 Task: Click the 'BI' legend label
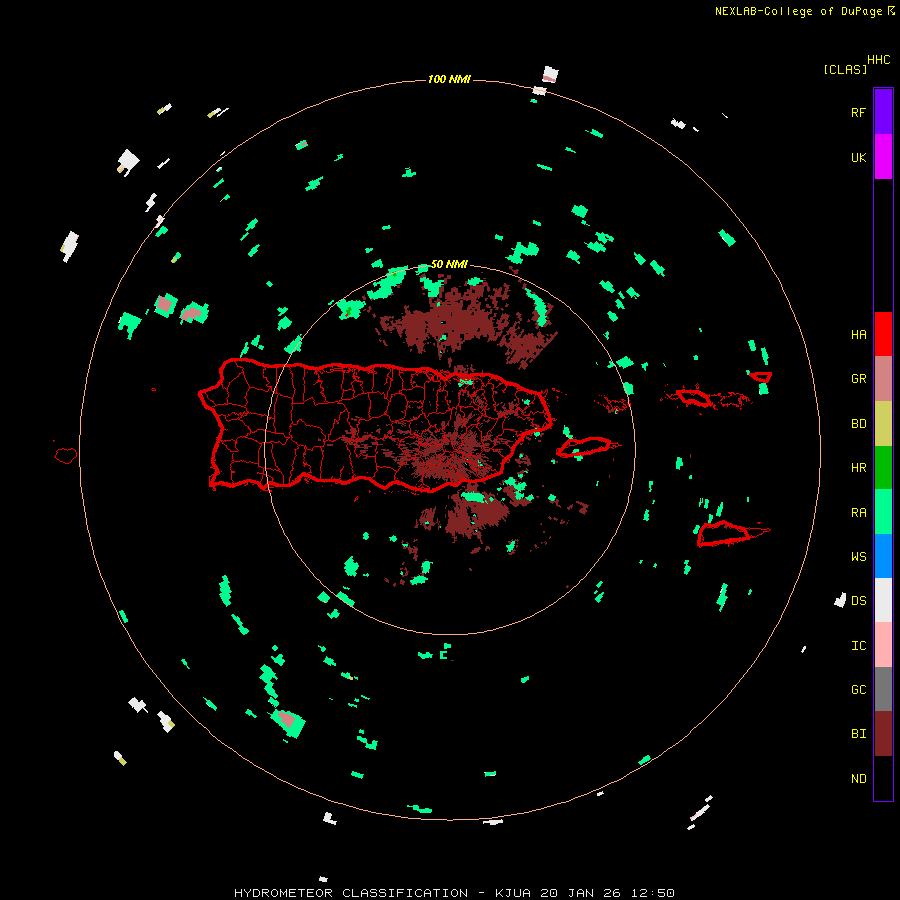click(x=859, y=734)
